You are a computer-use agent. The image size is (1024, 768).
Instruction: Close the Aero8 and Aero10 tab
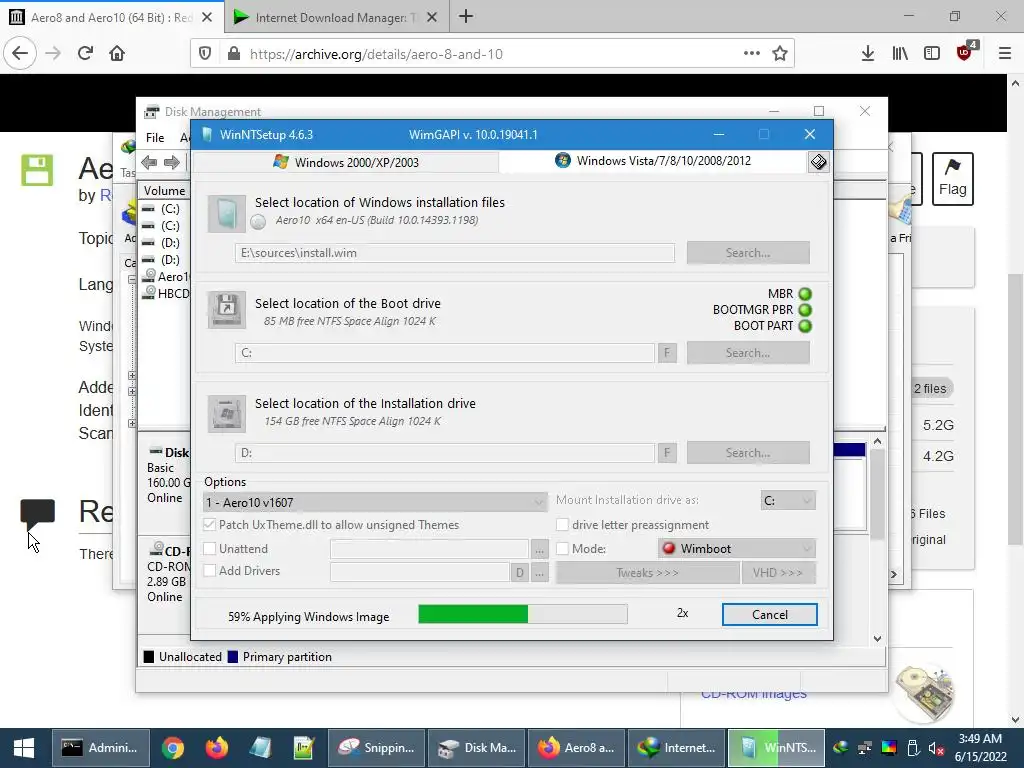(207, 18)
